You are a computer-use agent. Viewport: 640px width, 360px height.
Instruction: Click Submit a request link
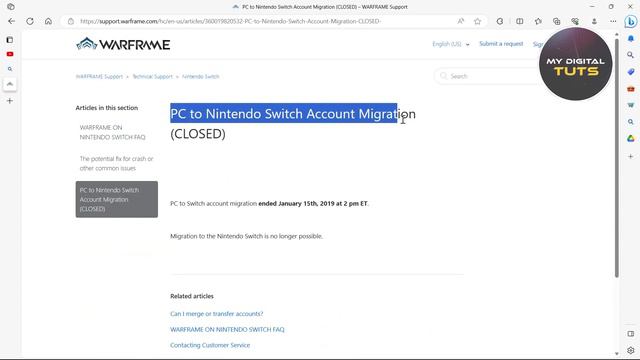(501, 44)
